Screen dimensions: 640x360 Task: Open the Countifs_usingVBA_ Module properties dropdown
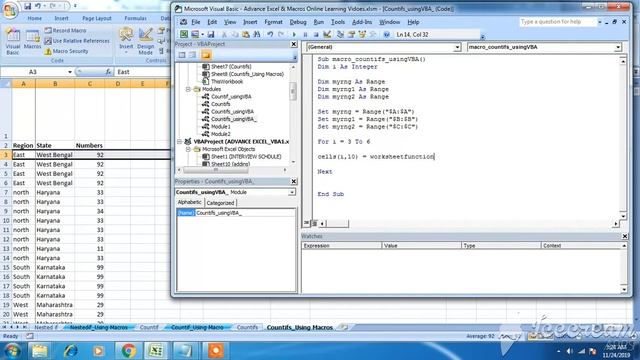292,192
